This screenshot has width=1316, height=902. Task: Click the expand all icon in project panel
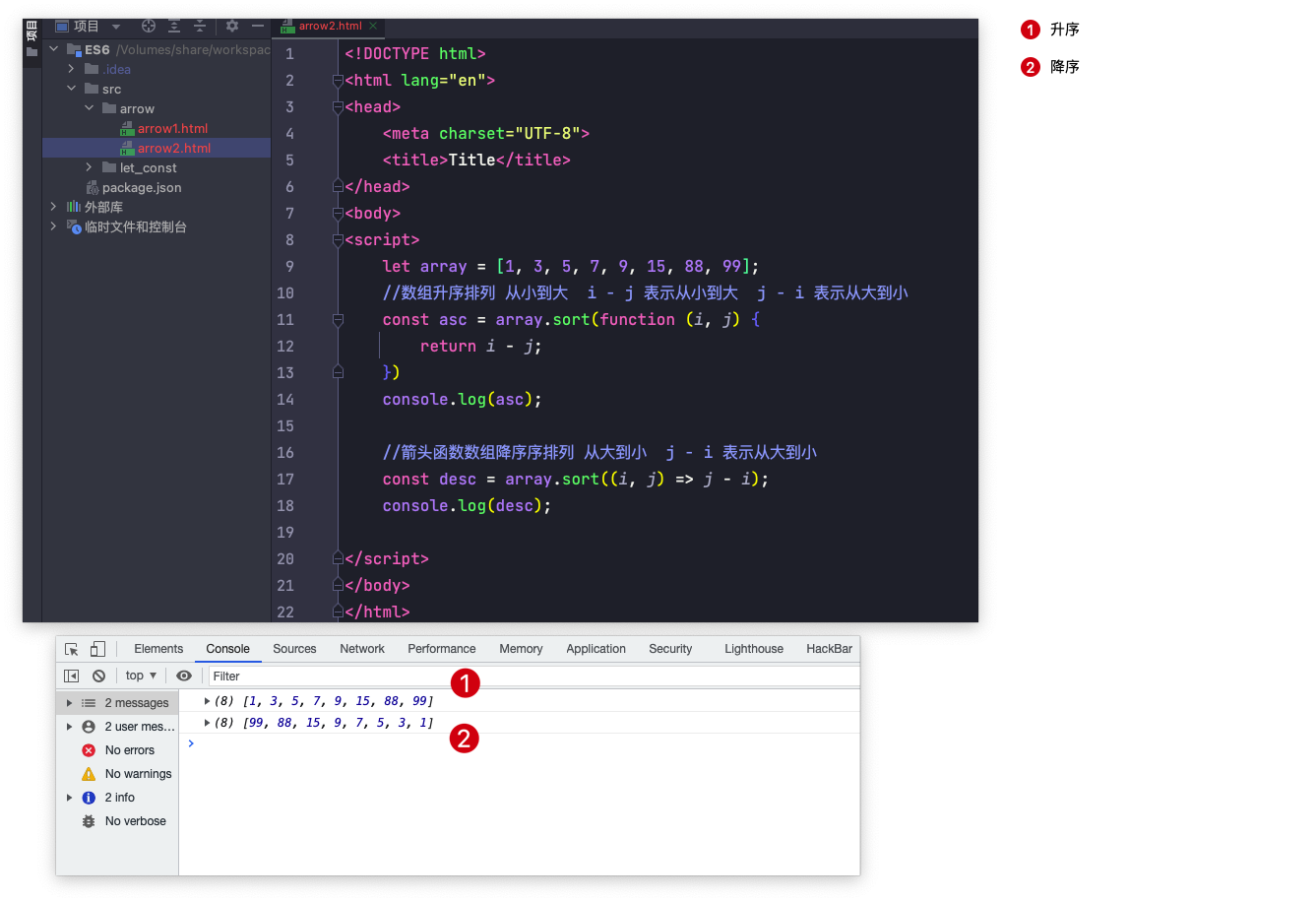(174, 27)
